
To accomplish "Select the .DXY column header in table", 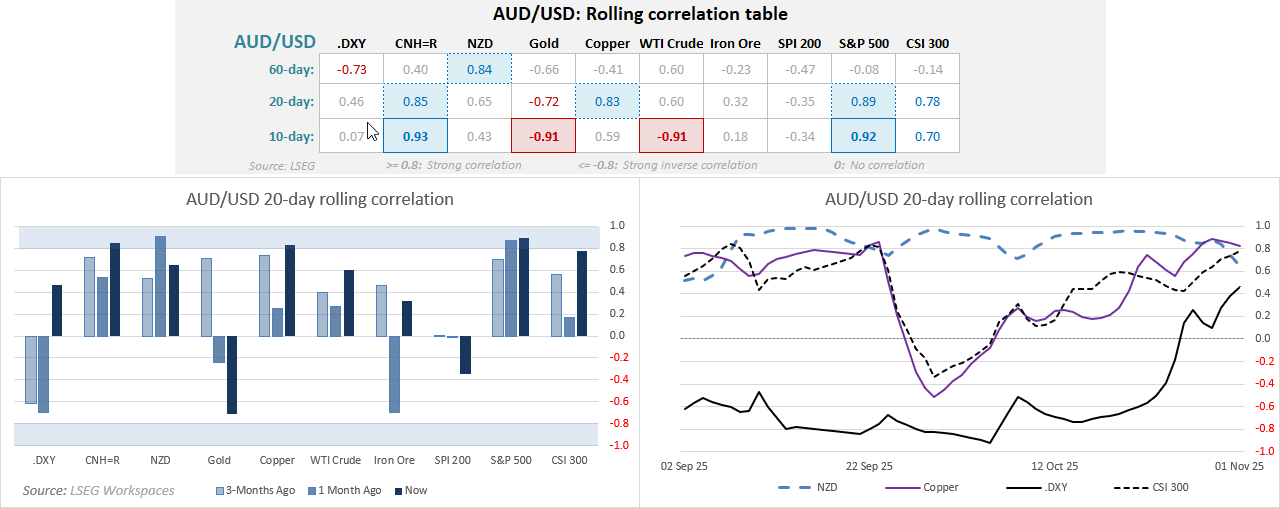I will (x=351, y=43).
